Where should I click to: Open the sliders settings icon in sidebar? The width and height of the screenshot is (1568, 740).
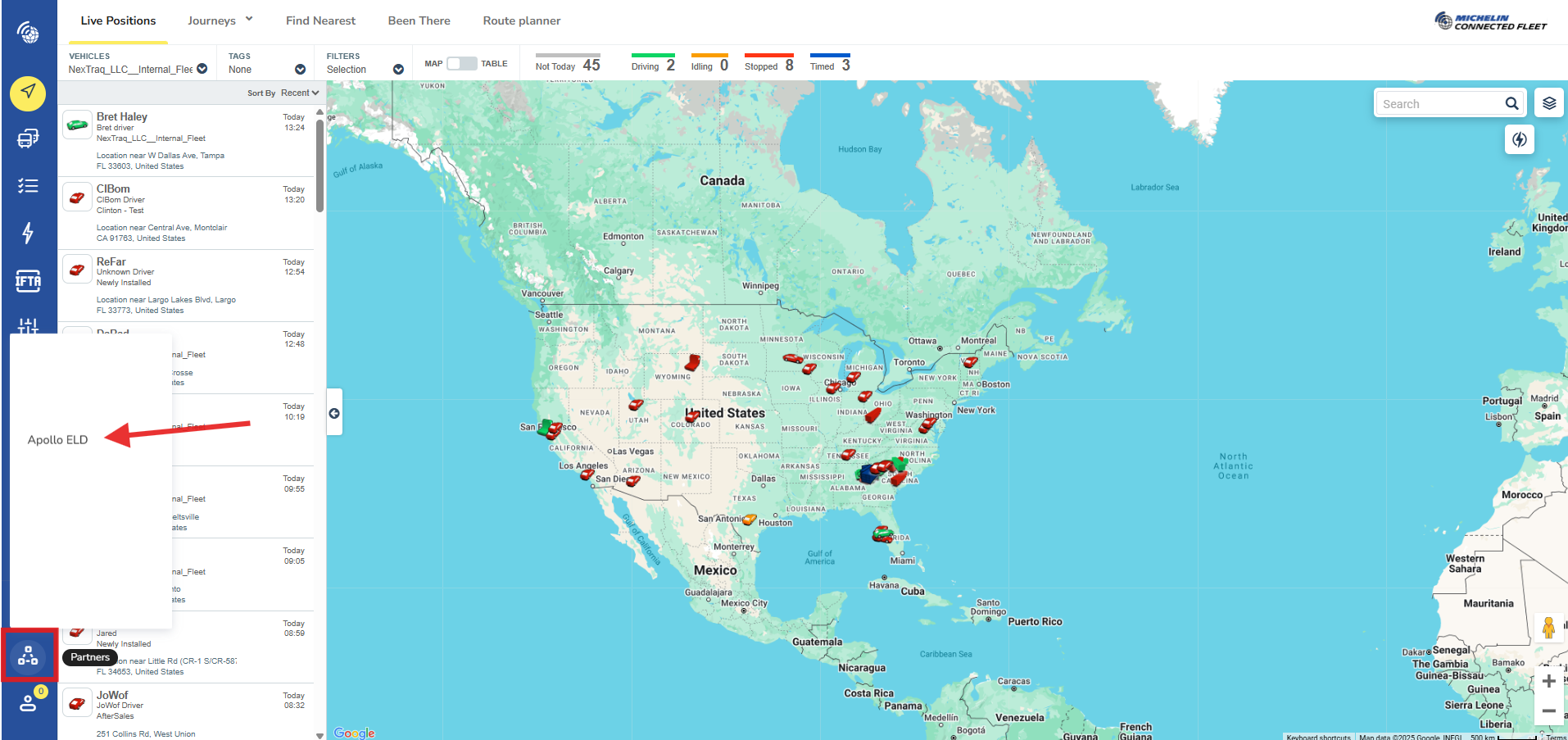coord(28,326)
